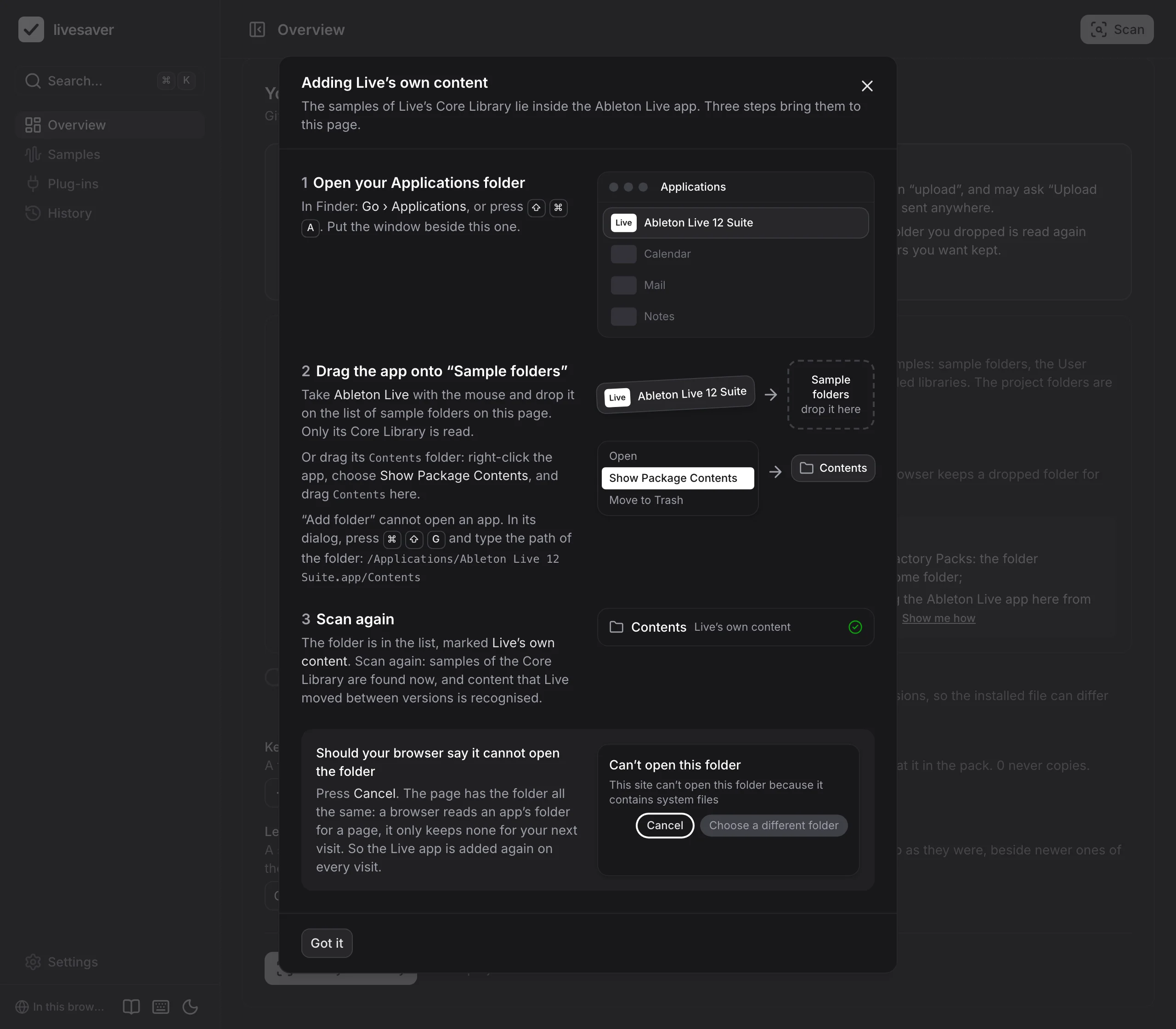Image resolution: width=1176 pixels, height=1029 pixels.
Task: Click the Contents Live's own content row
Action: pos(735,627)
